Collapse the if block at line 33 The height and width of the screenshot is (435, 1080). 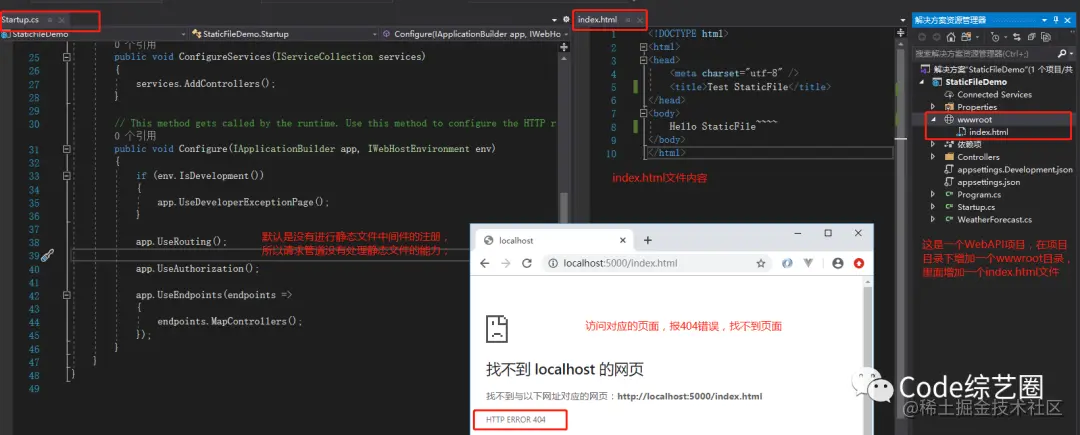click(67, 176)
